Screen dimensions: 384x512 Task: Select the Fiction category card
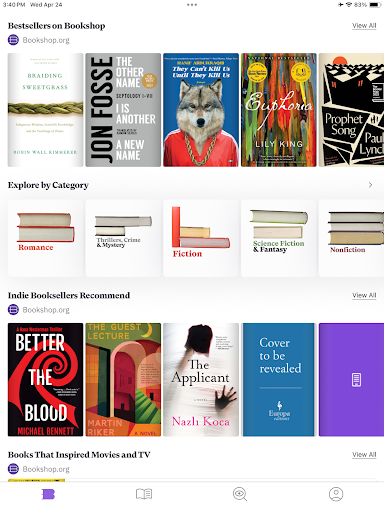[201, 238]
